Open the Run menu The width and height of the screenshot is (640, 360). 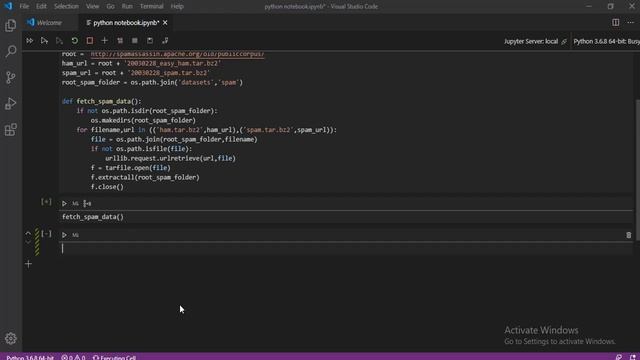click(x=127, y=7)
